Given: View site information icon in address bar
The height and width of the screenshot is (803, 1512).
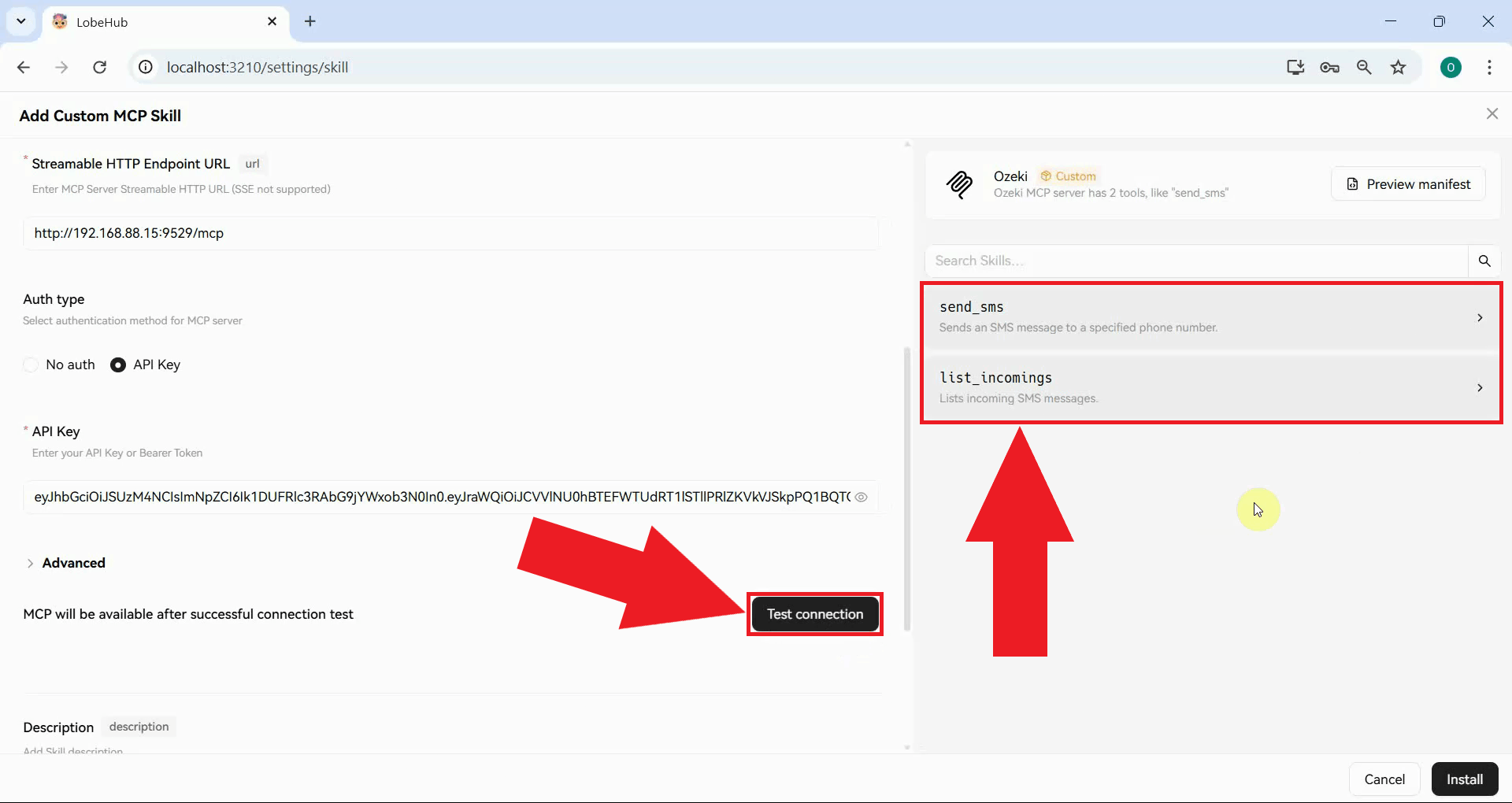Looking at the screenshot, I should [146, 68].
